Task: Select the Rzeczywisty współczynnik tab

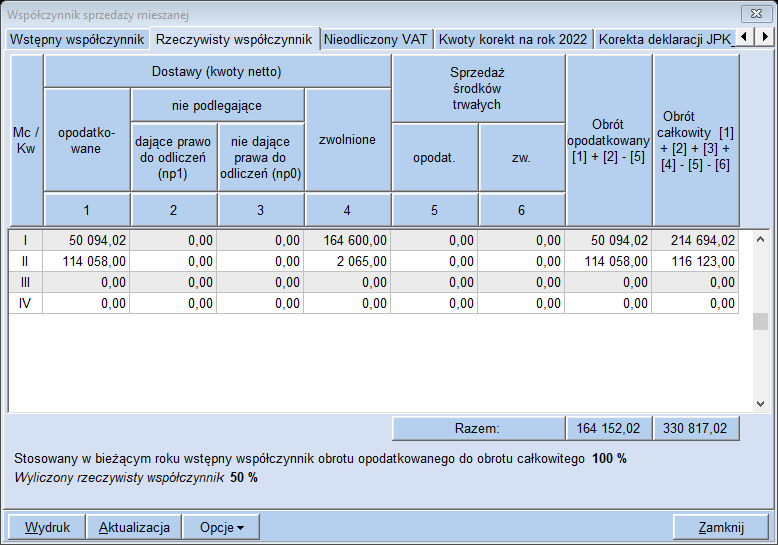Action: tap(233, 39)
